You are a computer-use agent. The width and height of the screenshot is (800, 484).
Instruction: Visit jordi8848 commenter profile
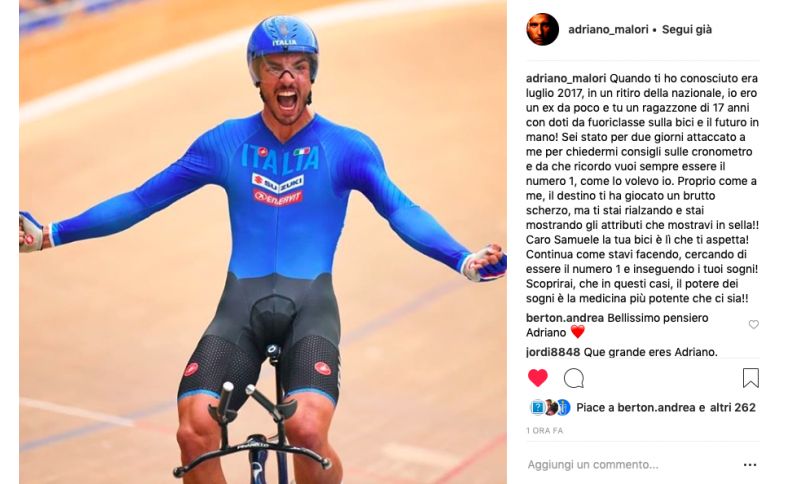coord(553,352)
